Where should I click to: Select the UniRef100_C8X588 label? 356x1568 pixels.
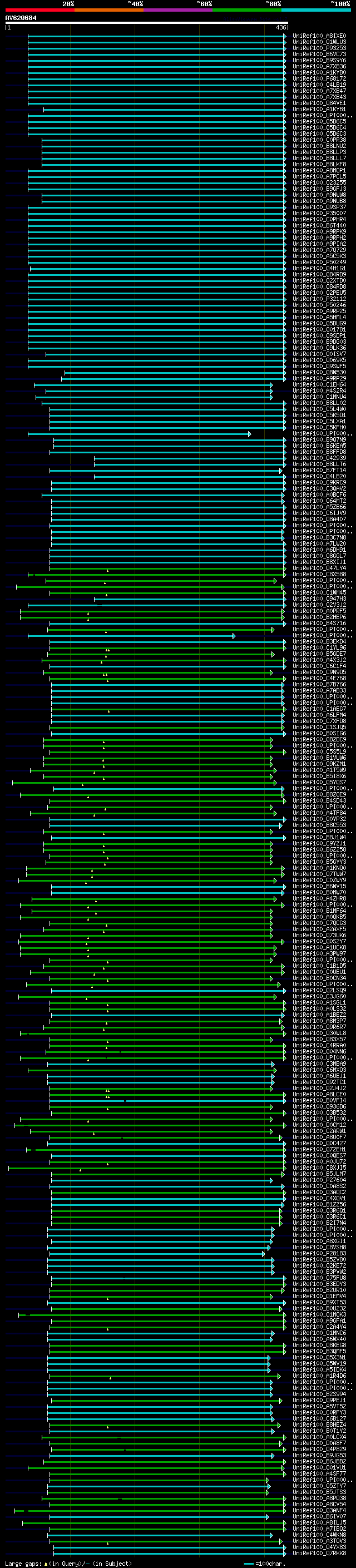point(319,575)
